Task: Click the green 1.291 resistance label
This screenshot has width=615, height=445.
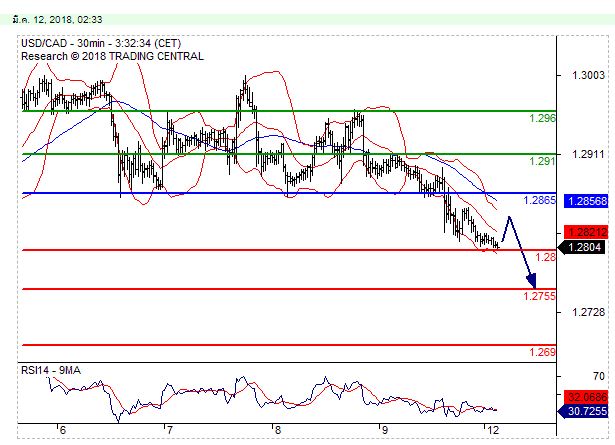Action: coord(542,161)
